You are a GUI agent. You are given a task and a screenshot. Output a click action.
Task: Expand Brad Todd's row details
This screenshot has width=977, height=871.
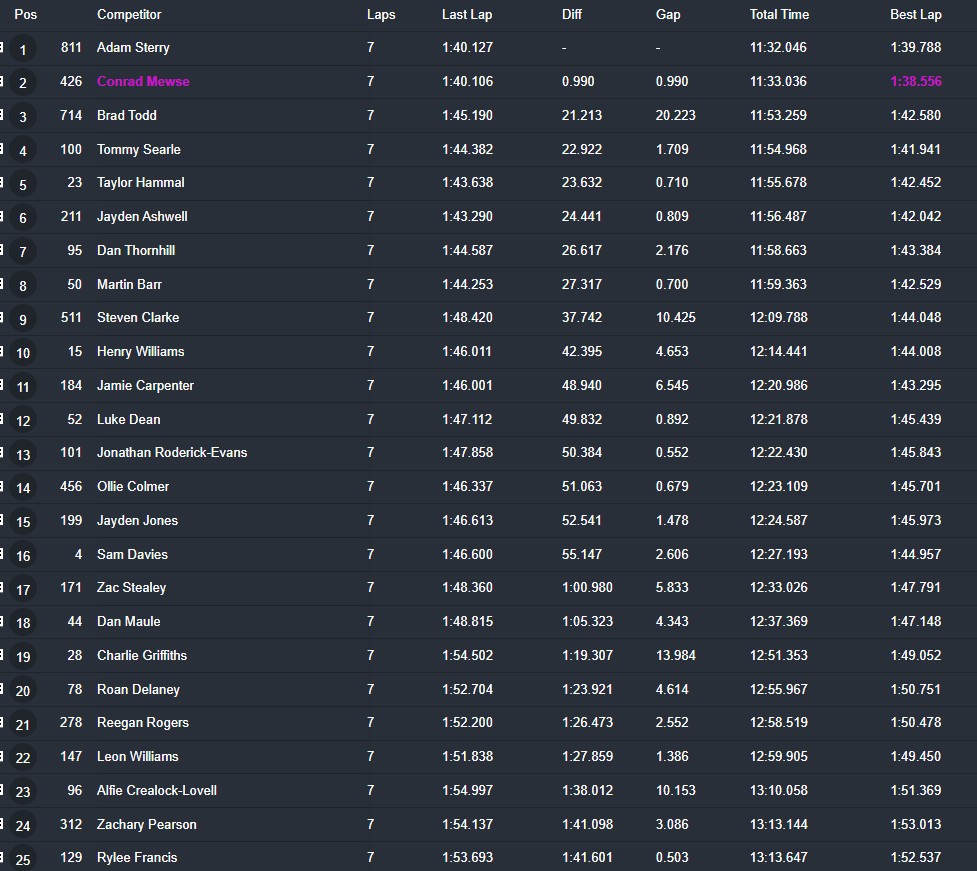2,115
